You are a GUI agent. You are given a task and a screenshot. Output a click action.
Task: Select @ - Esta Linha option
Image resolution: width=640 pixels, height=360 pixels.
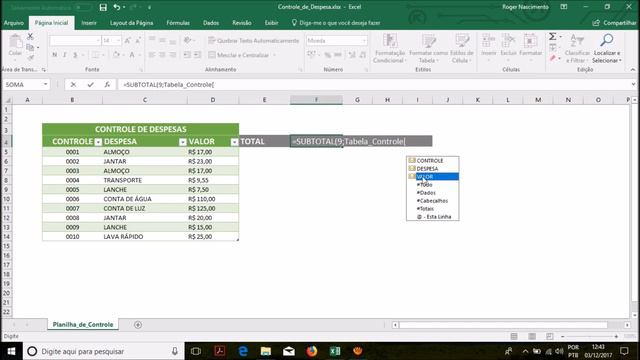pyautogui.click(x=433, y=217)
